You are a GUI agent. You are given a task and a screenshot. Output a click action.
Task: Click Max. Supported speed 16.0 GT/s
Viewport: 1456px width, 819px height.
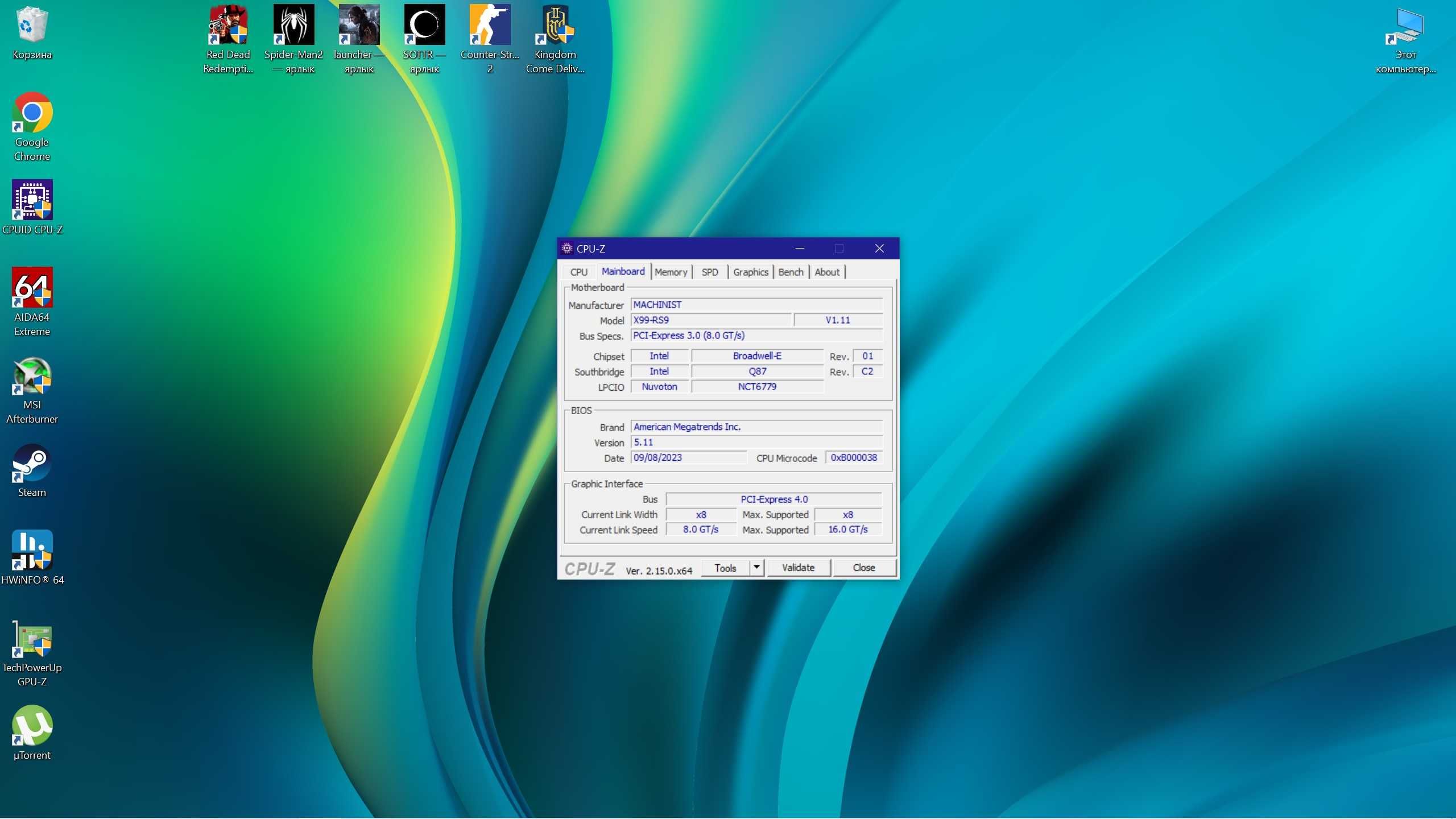pos(848,530)
